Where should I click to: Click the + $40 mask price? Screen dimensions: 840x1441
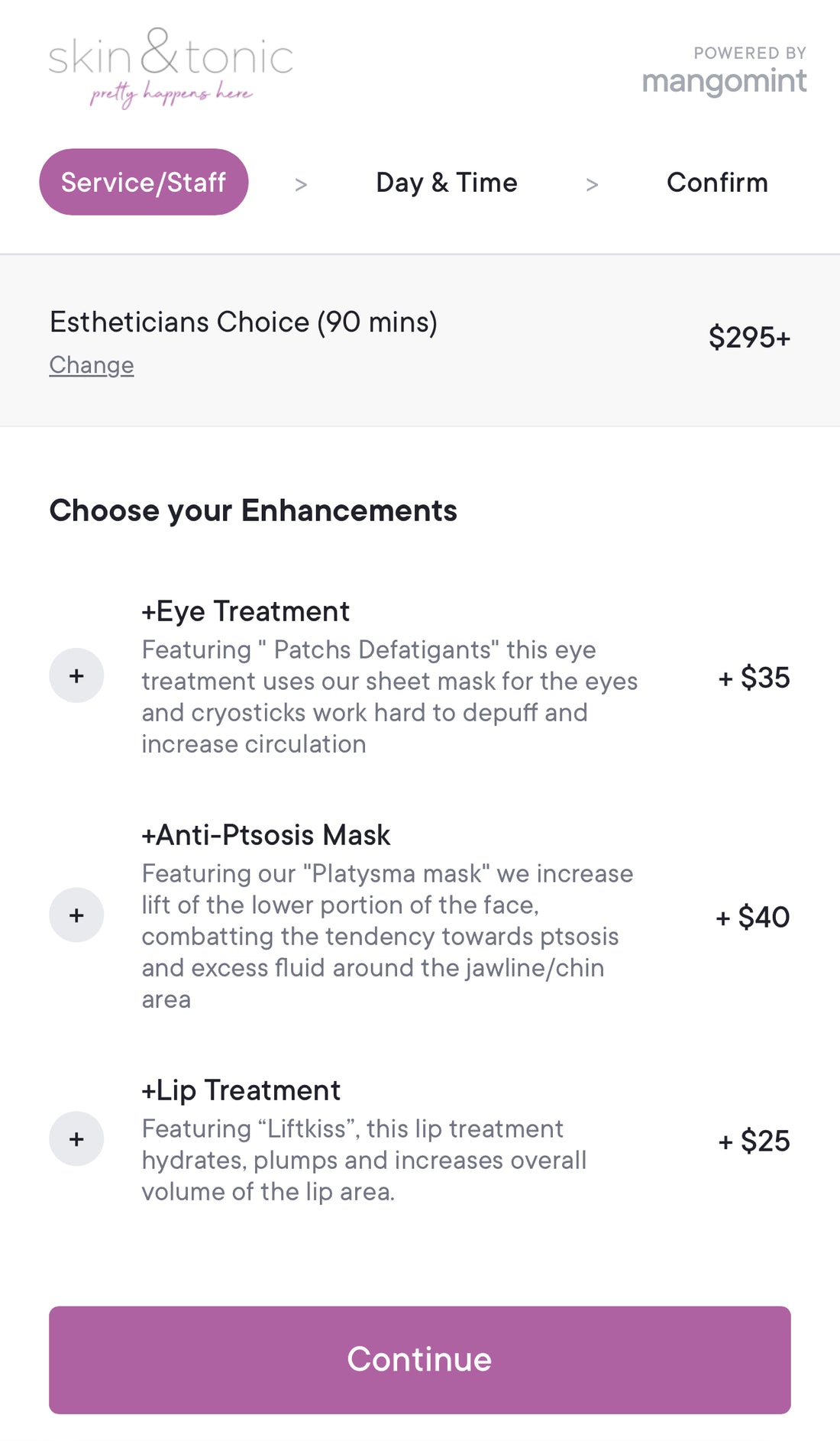tap(752, 917)
